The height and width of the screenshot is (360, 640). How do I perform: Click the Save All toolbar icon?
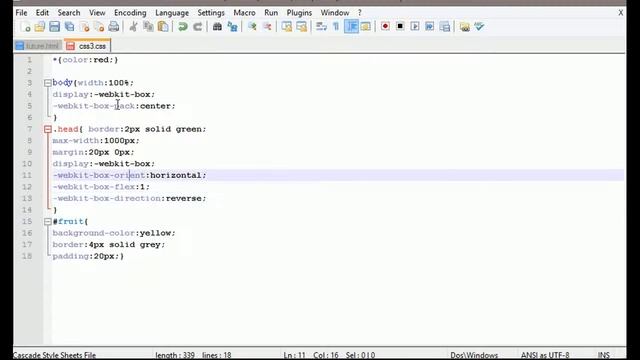coord(69,27)
